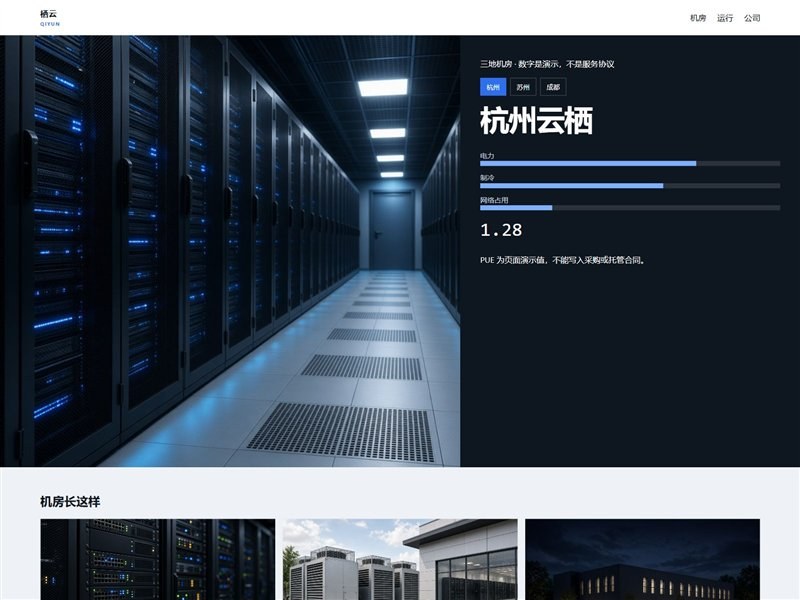Switch to the 苏州 site tab
800x600 pixels.
523,87
